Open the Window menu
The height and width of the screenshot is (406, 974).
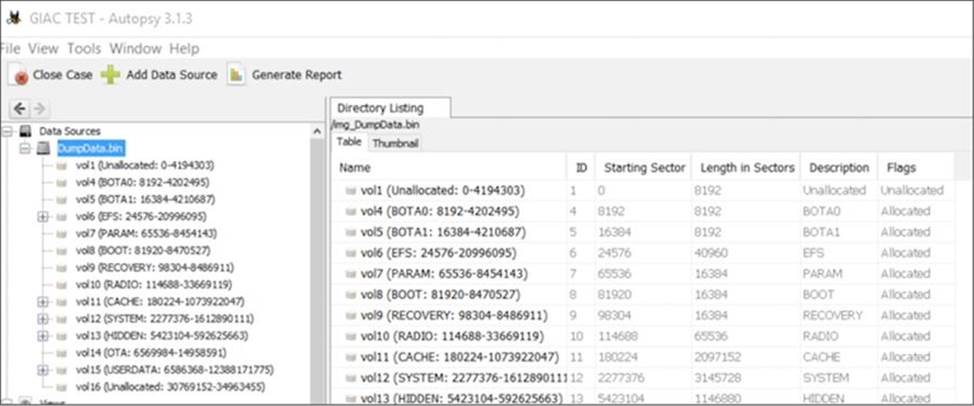point(135,48)
